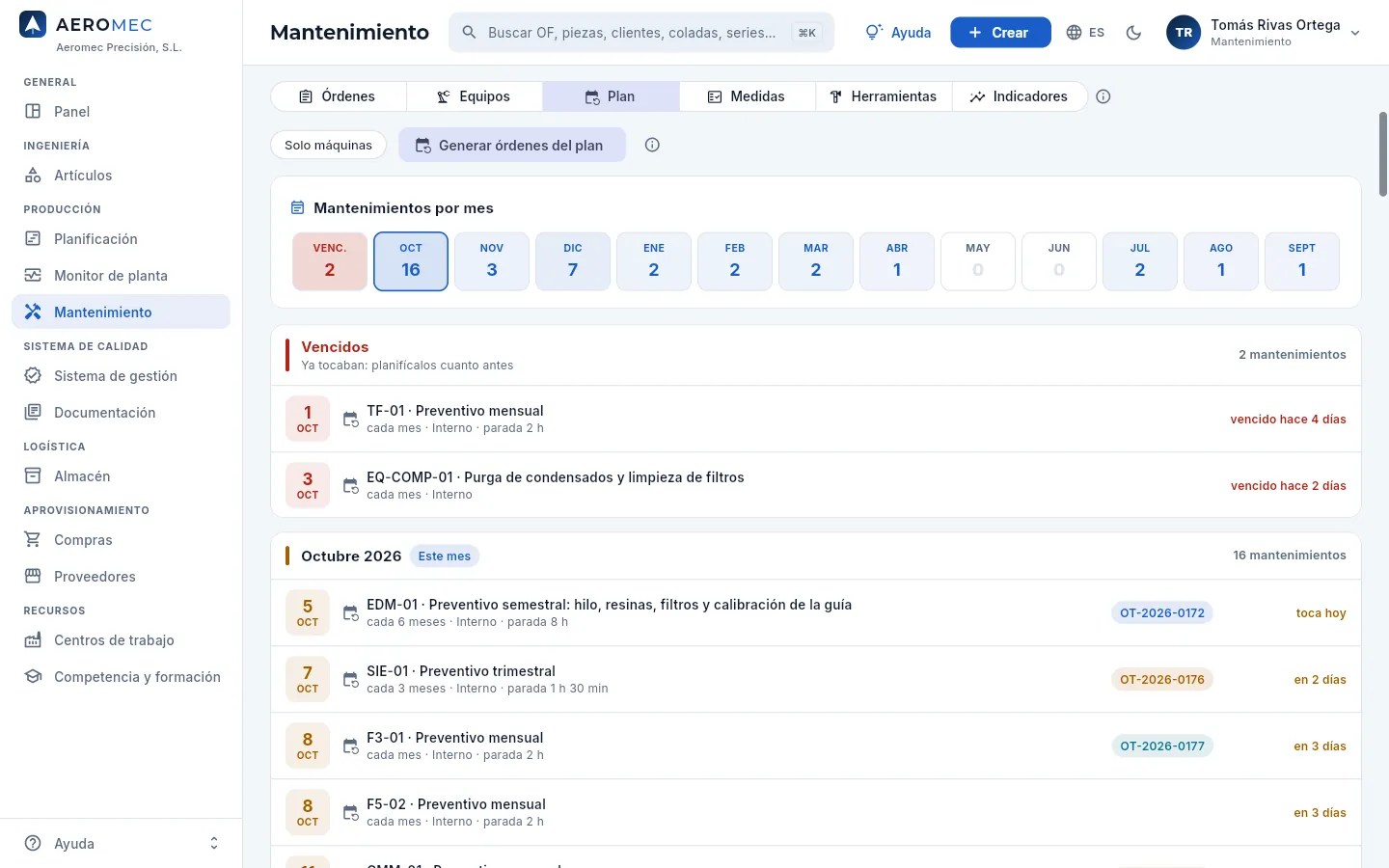Select the DIC month tile
Viewport: 1389px width, 868px height.
(573, 261)
